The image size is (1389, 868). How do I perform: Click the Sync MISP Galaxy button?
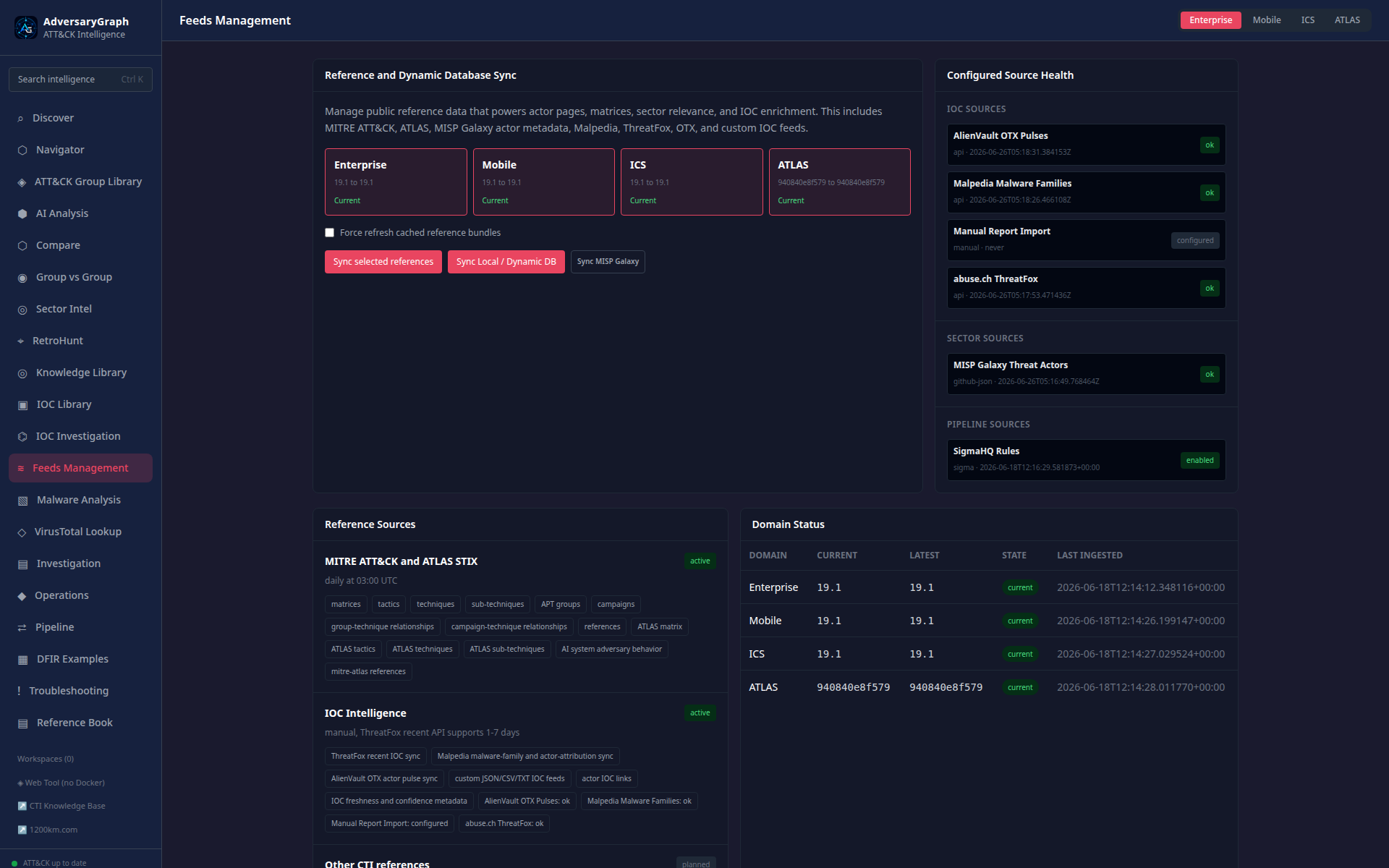click(608, 262)
